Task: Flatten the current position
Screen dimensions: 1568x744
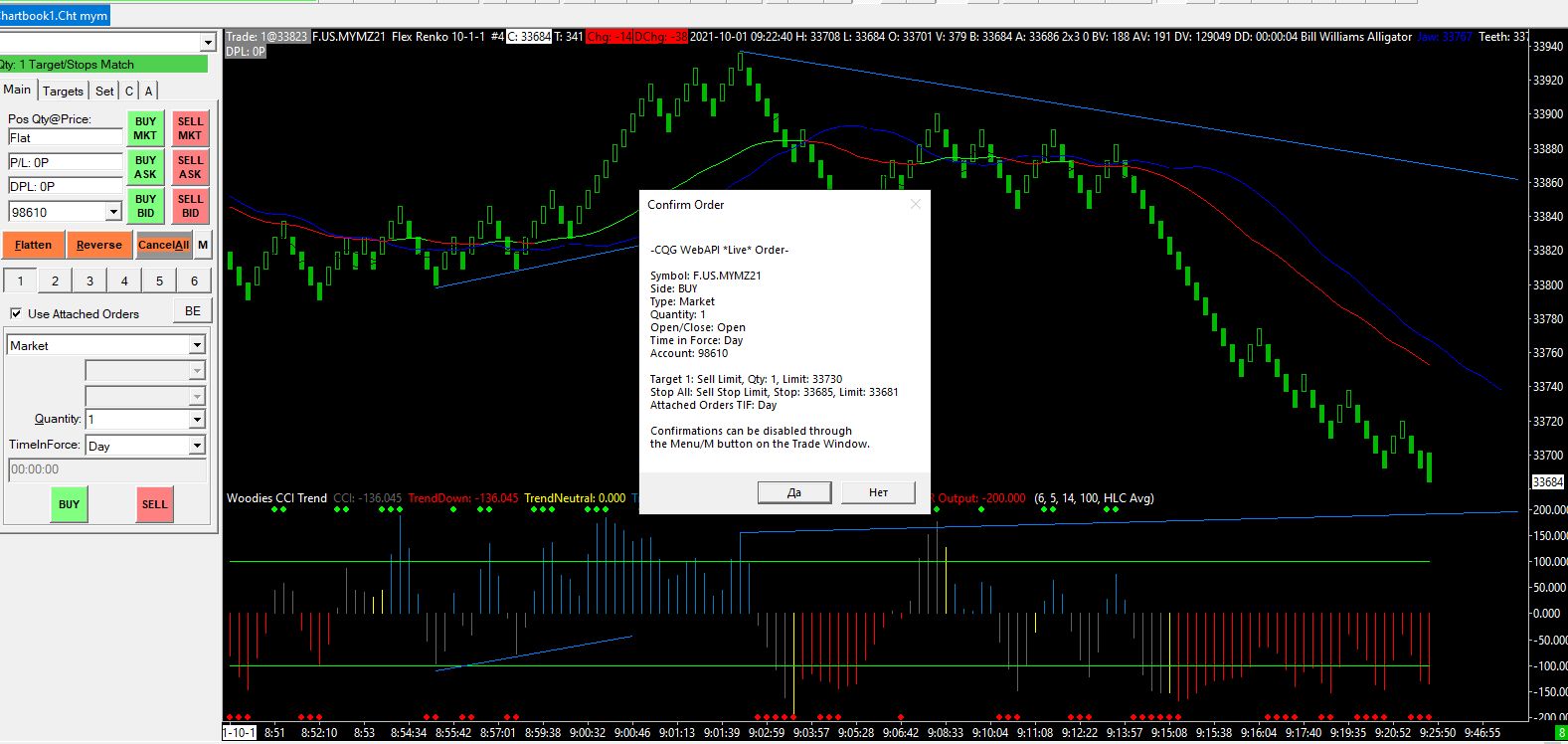Action: tap(33, 245)
